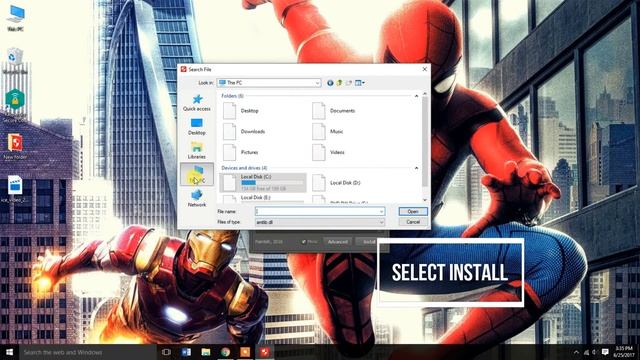640x360 pixels.
Task: Click the Open button
Action: click(x=413, y=211)
